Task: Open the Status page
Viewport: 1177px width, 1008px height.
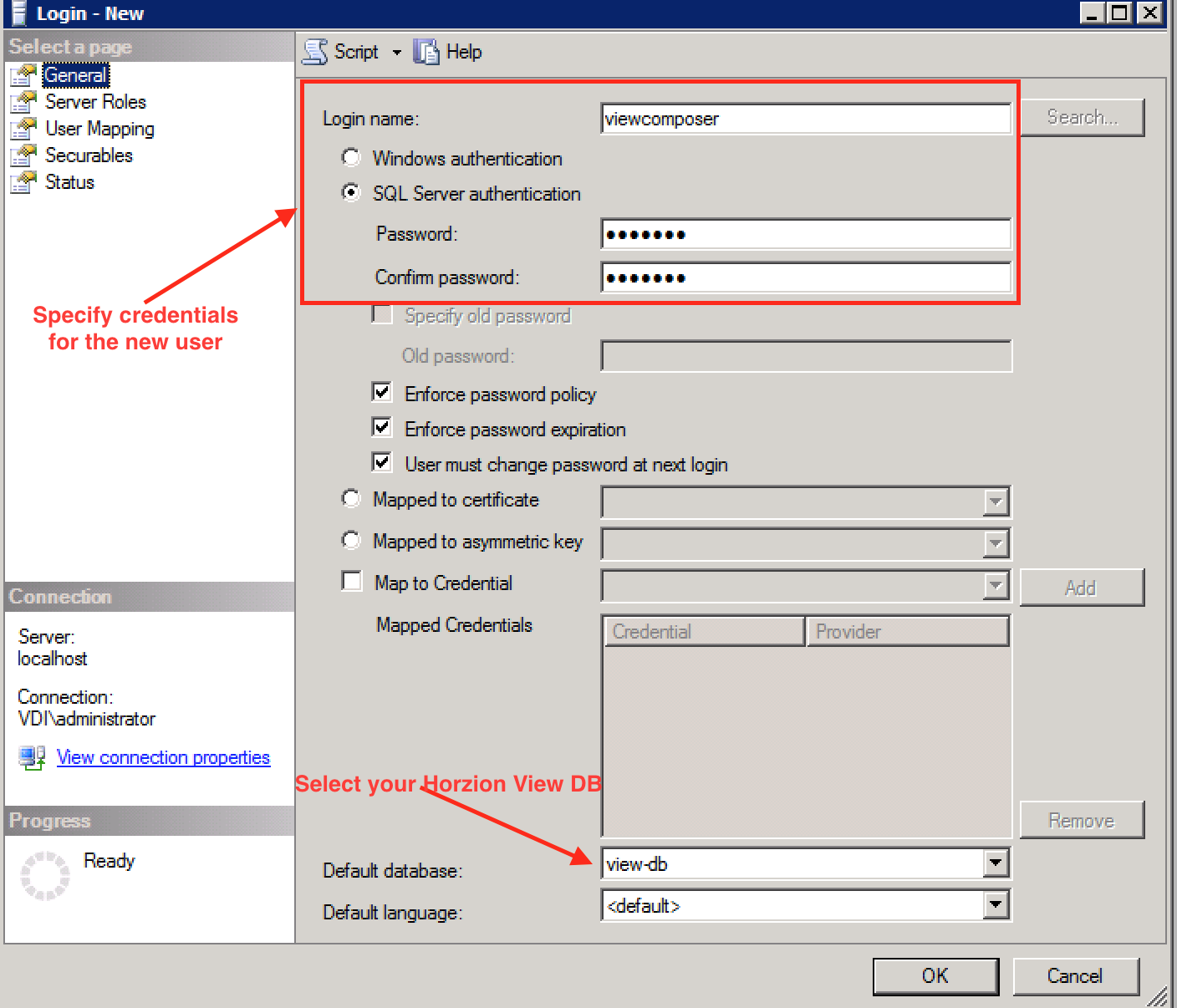Action: pos(69,181)
